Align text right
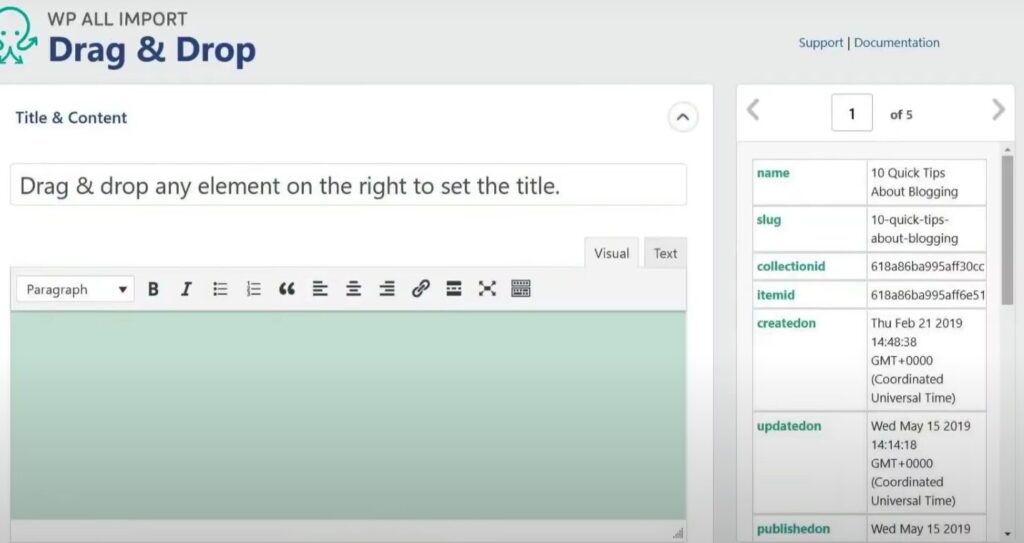The image size is (1024, 543). (387, 289)
